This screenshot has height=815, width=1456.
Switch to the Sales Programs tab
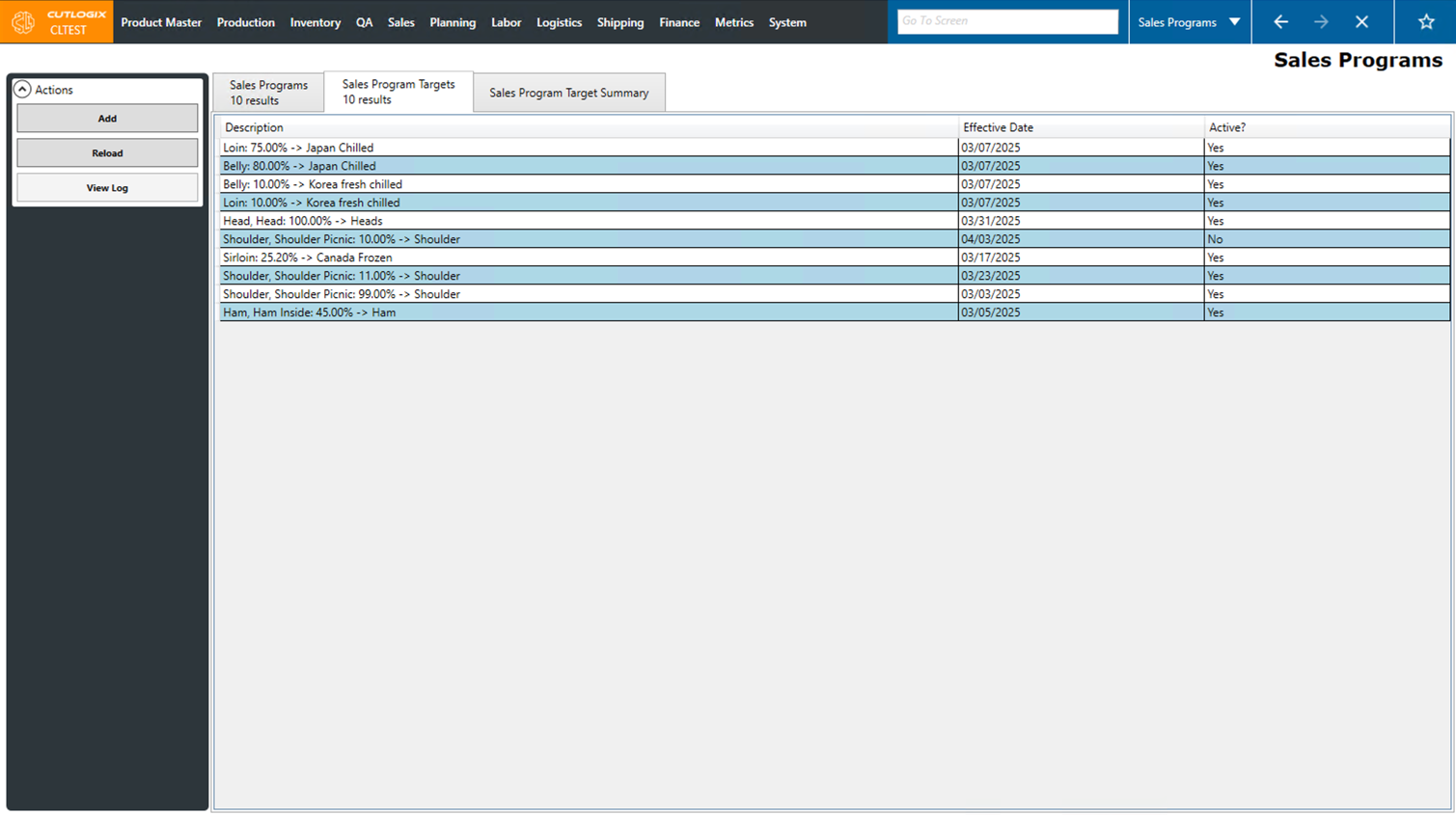268,92
